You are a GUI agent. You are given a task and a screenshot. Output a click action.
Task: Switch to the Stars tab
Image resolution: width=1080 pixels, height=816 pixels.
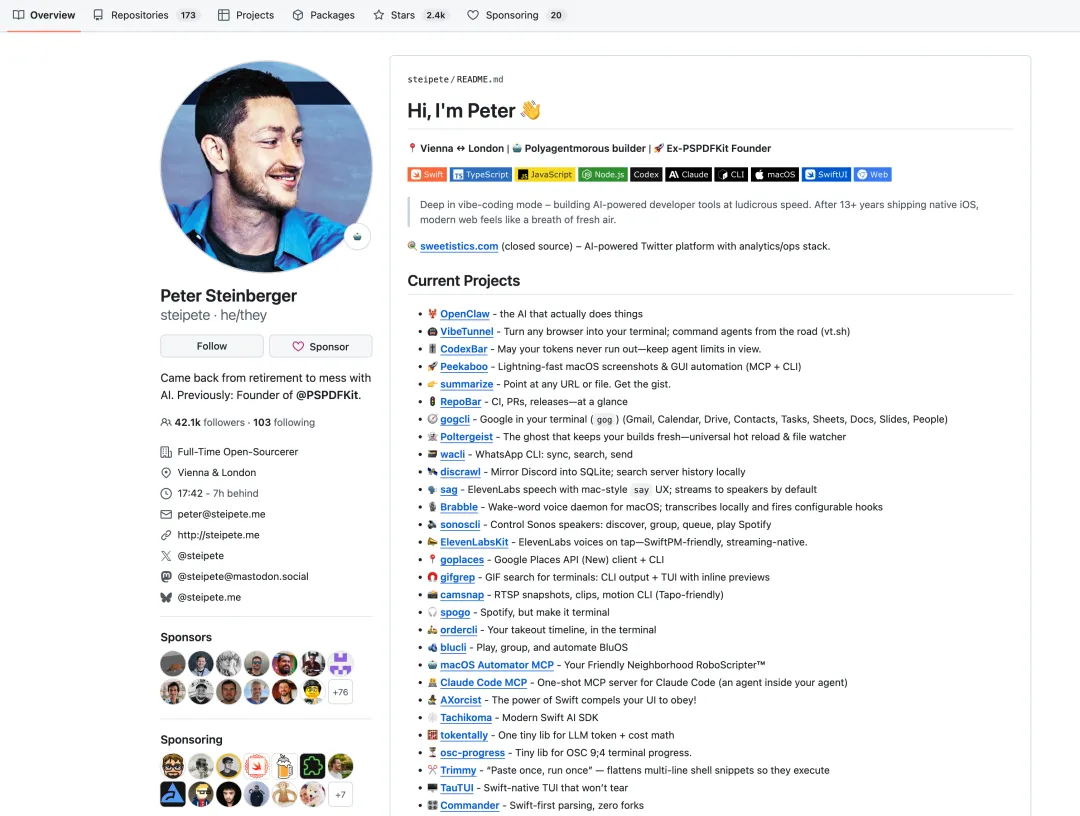pyautogui.click(x=410, y=15)
